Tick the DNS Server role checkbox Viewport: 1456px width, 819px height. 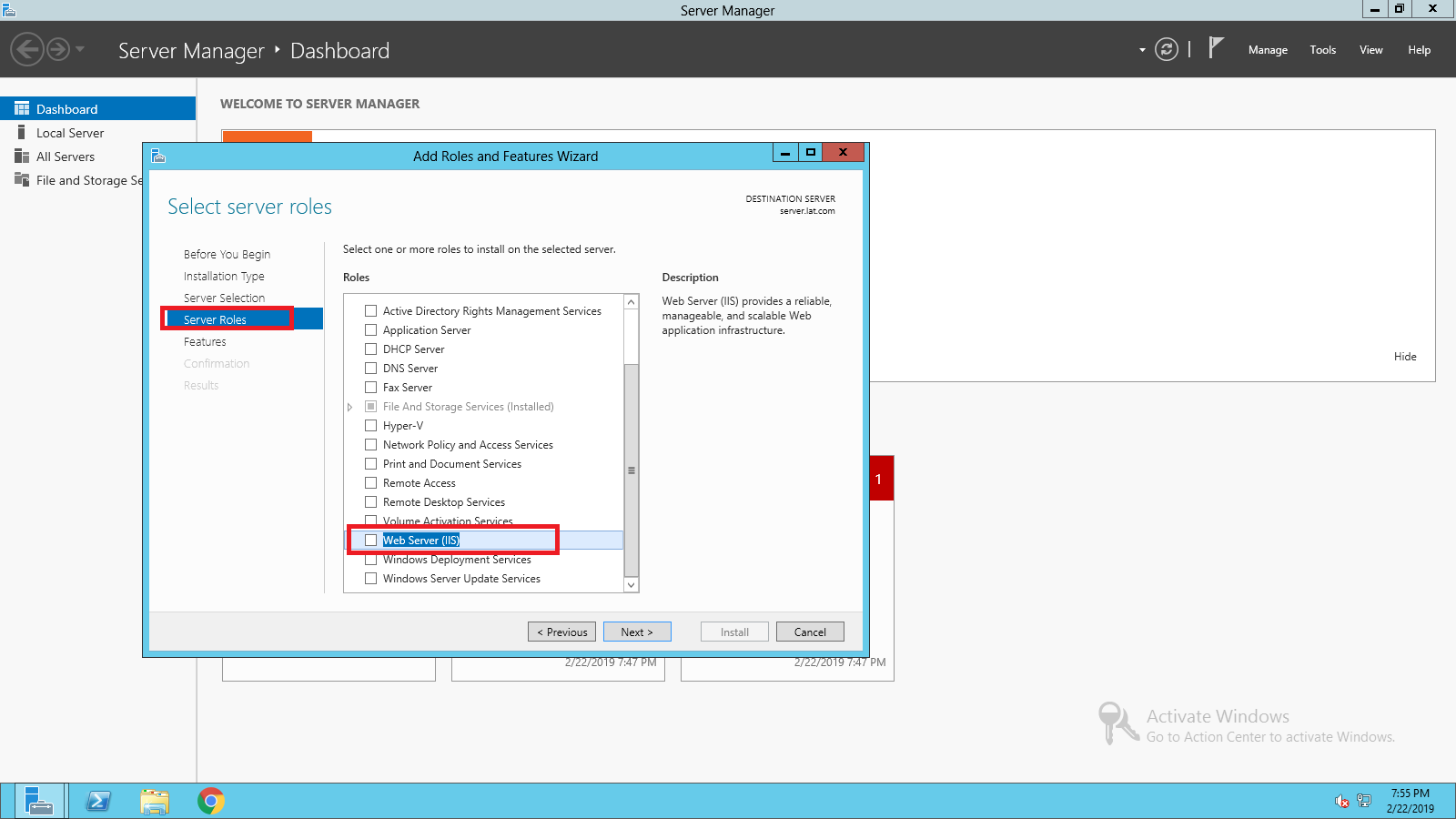[x=371, y=369]
